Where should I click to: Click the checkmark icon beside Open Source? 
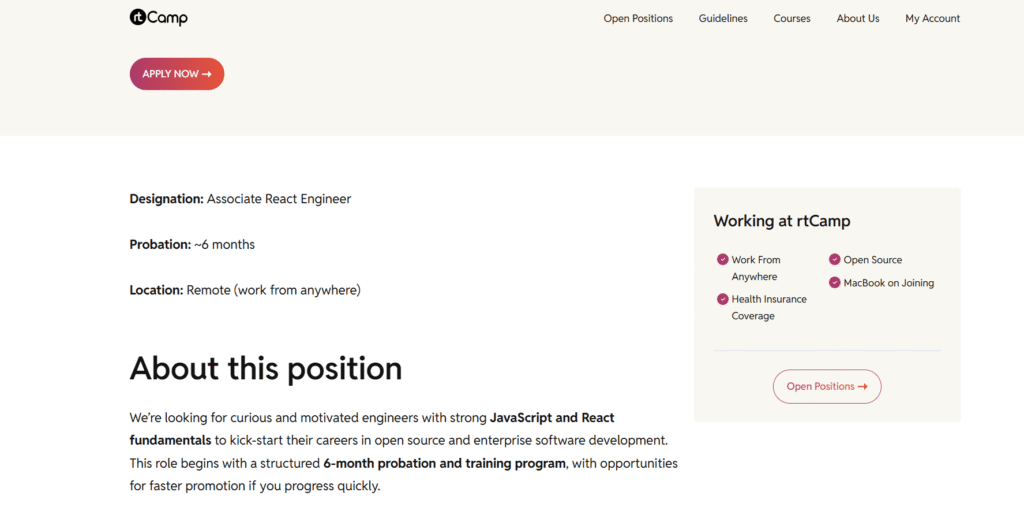coord(835,260)
